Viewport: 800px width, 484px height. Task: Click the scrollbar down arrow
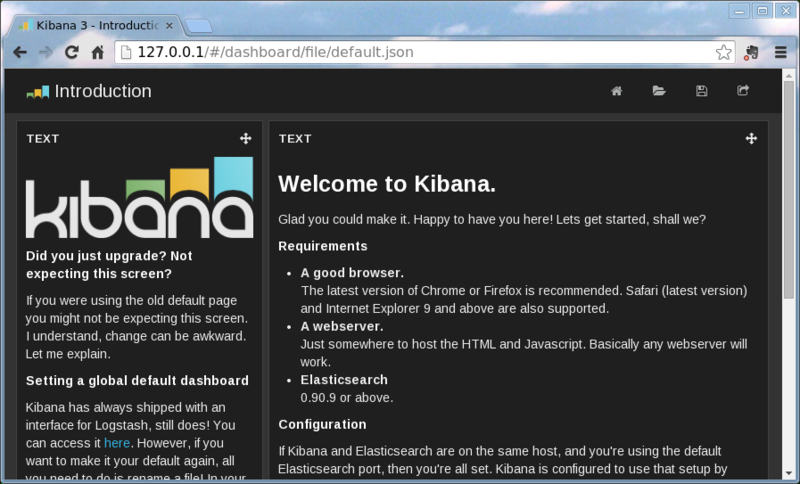[x=789, y=473]
